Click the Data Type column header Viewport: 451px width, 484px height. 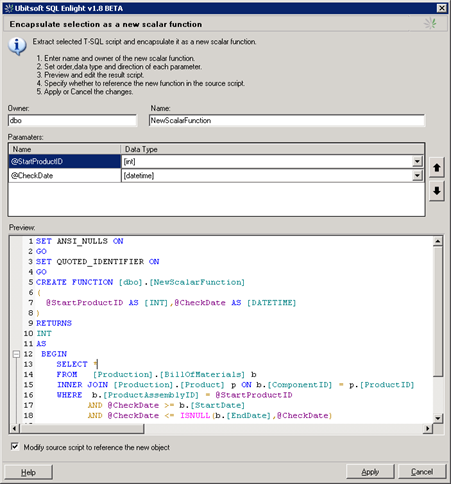click(272, 149)
